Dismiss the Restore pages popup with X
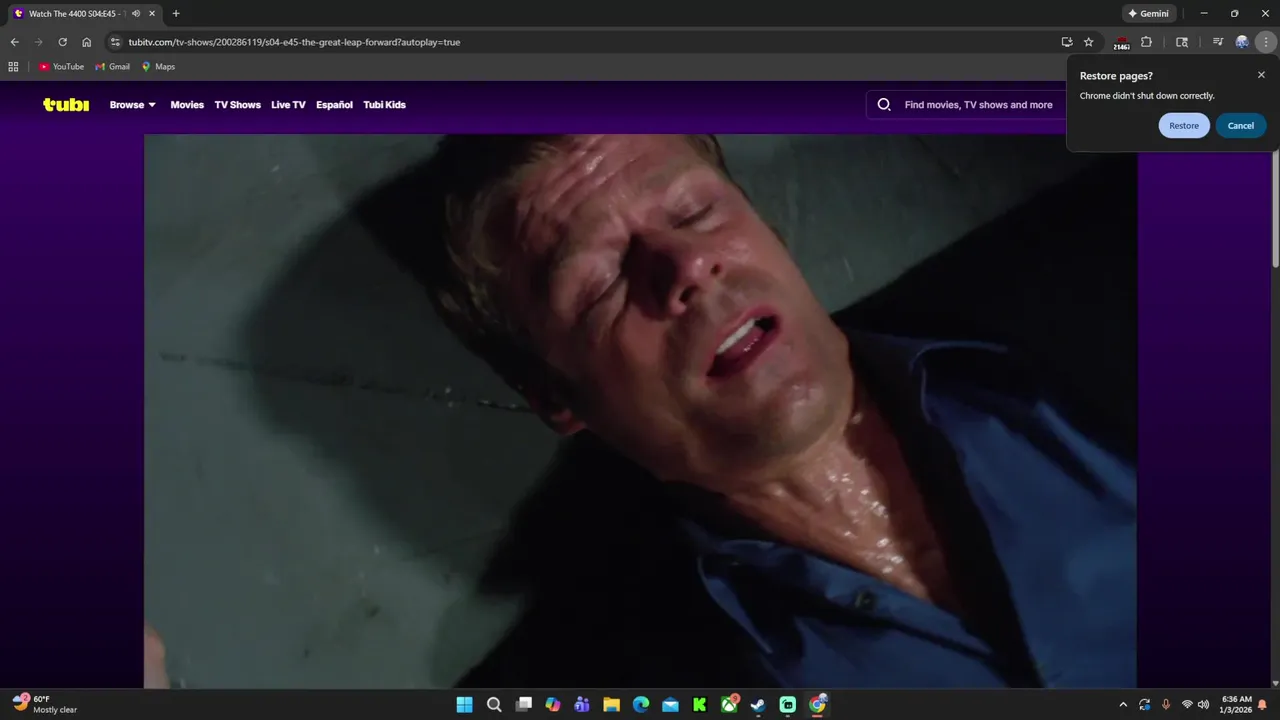This screenshot has width=1280, height=720. click(1261, 75)
